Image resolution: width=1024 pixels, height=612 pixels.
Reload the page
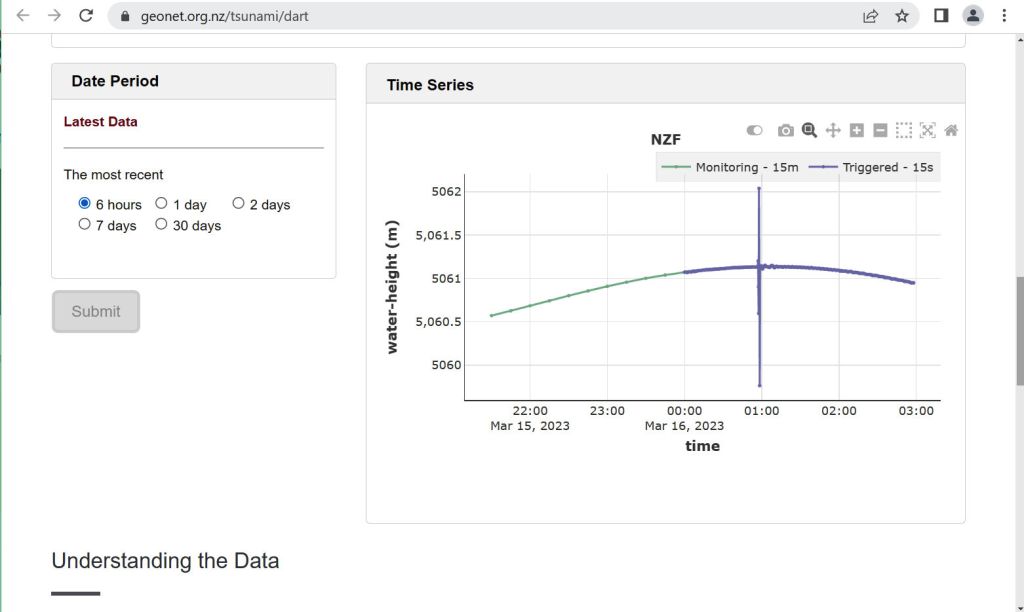tap(86, 16)
